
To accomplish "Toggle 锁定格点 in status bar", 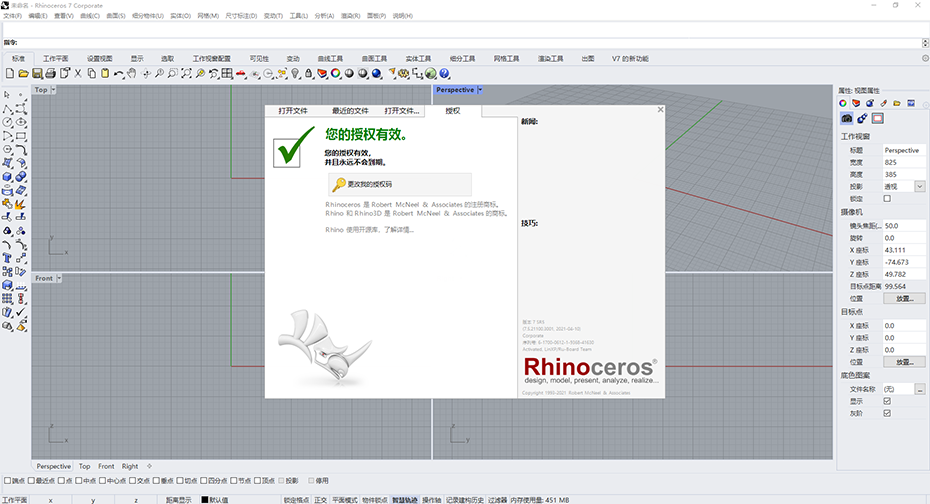I will pos(296,500).
